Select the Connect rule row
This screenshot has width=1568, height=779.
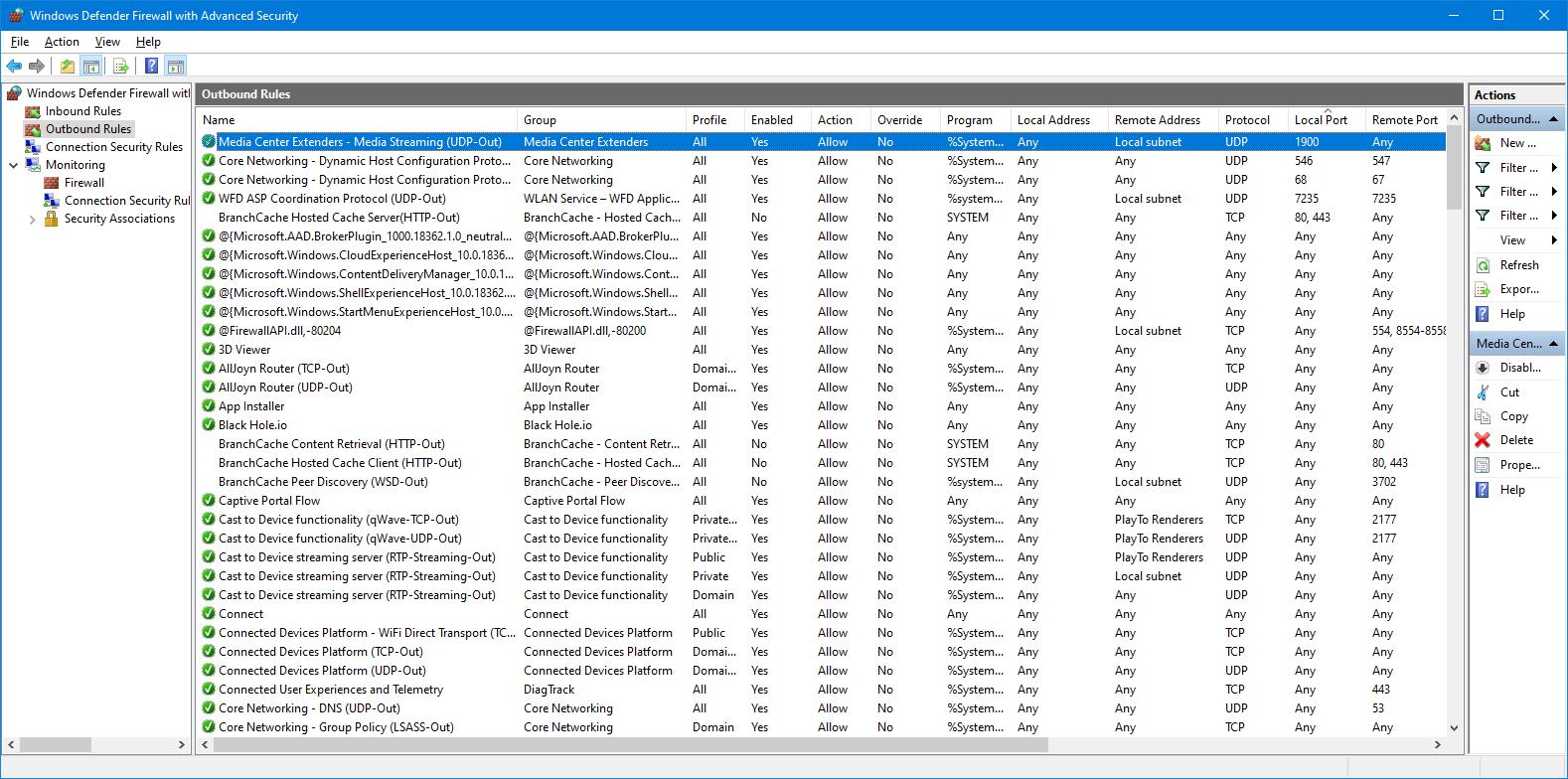tap(821, 614)
